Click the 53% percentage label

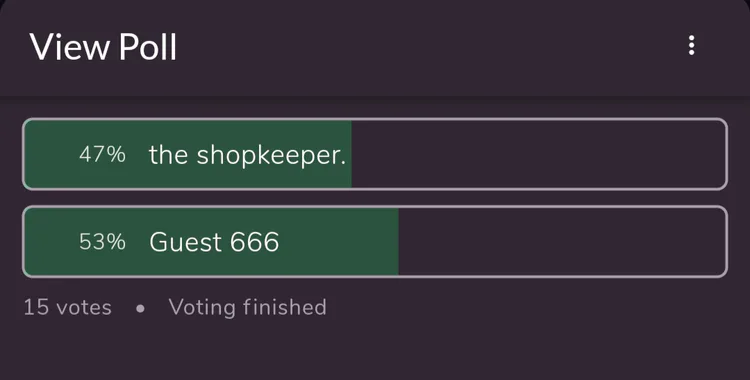[x=102, y=242]
